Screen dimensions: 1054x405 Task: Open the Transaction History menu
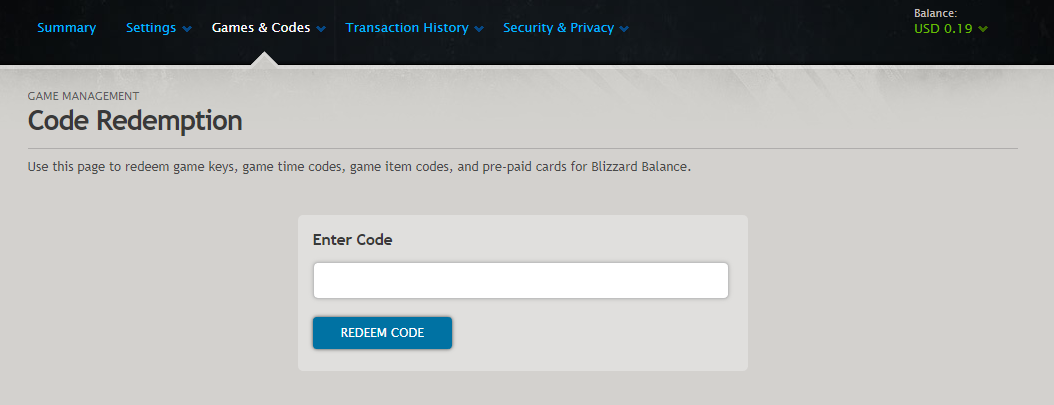pyautogui.click(x=407, y=28)
